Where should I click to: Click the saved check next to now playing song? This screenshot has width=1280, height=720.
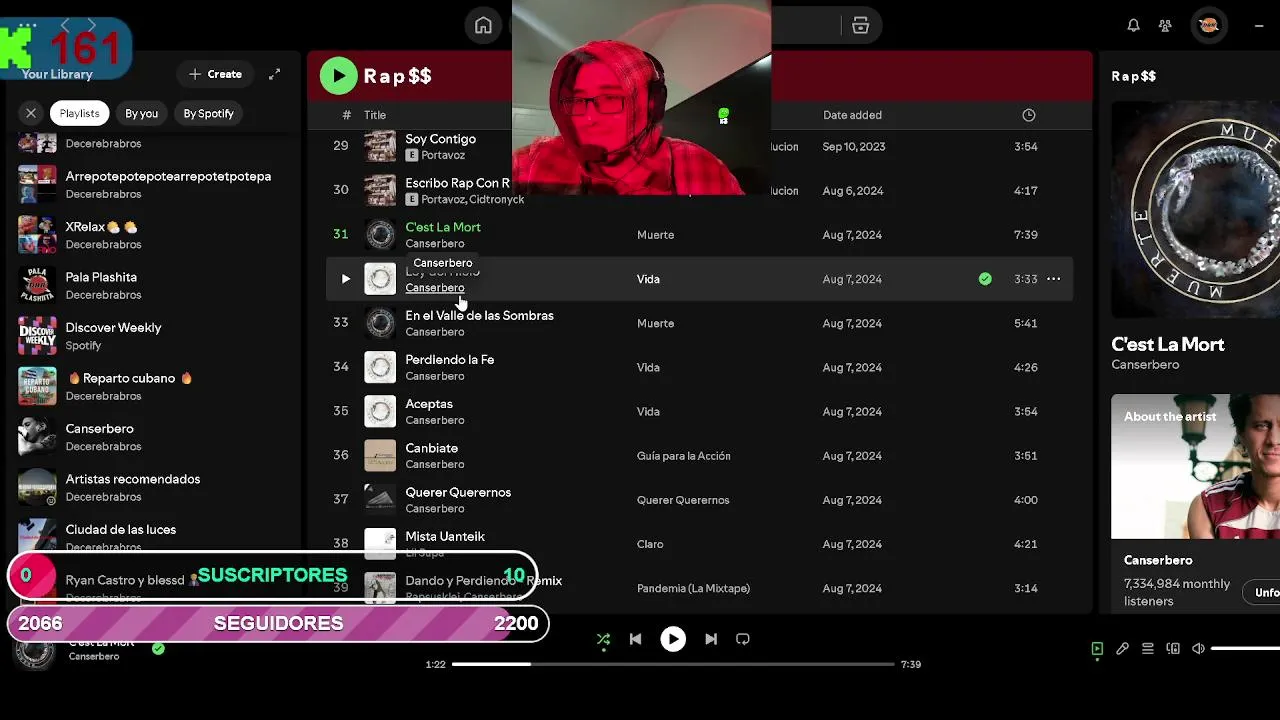[x=158, y=648]
